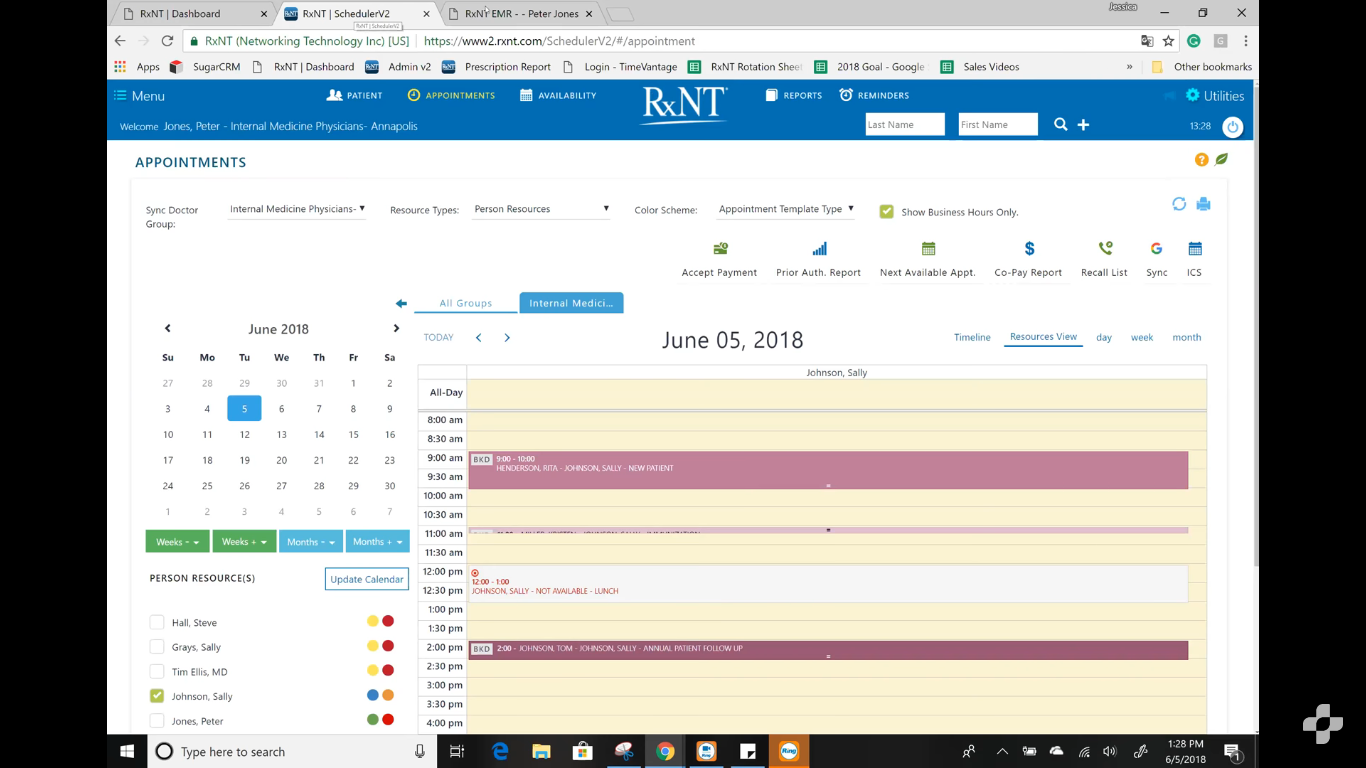The image size is (1366, 768).
Task: Open Chrome in the Windows taskbar
Action: click(665, 751)
